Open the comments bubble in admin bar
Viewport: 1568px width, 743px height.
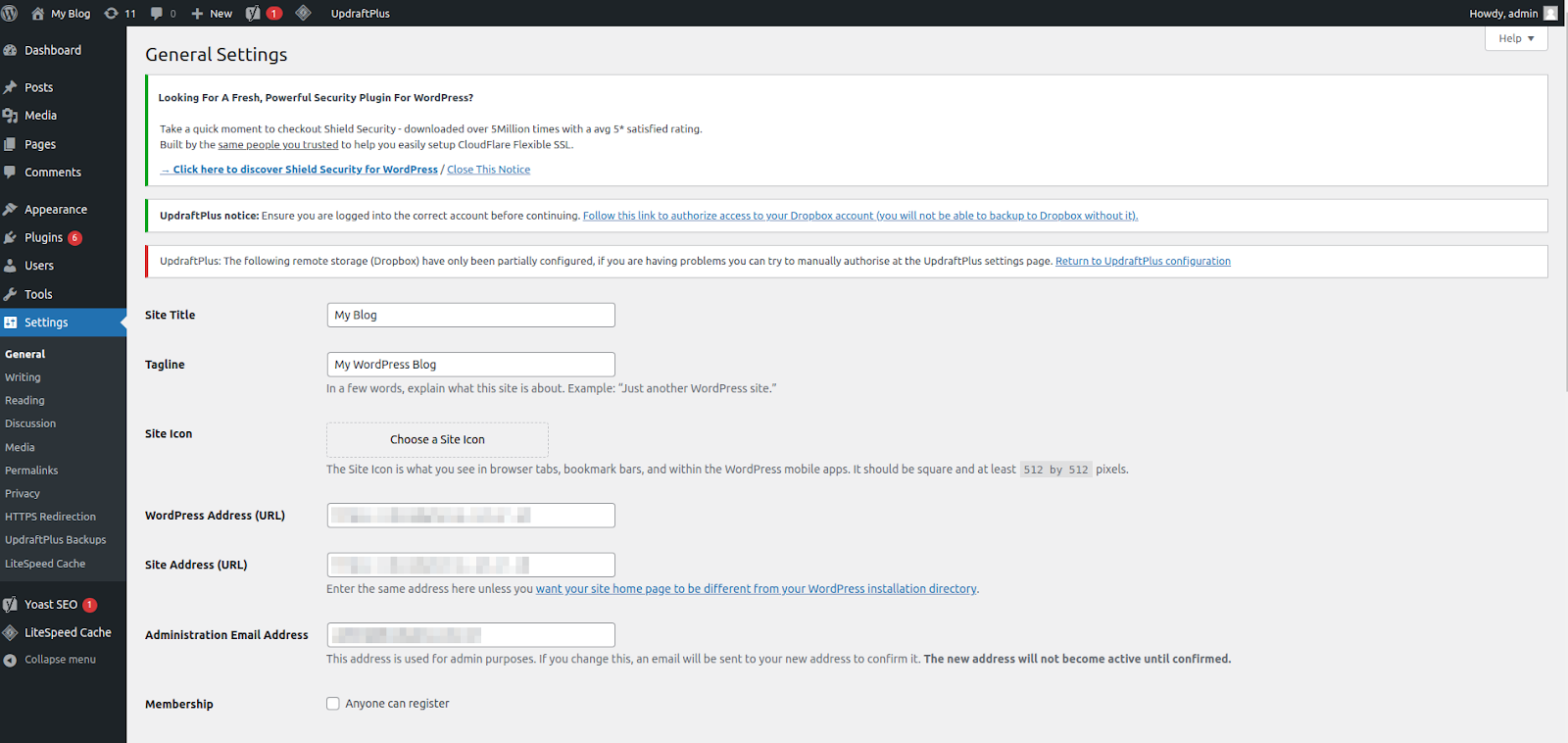157,13
